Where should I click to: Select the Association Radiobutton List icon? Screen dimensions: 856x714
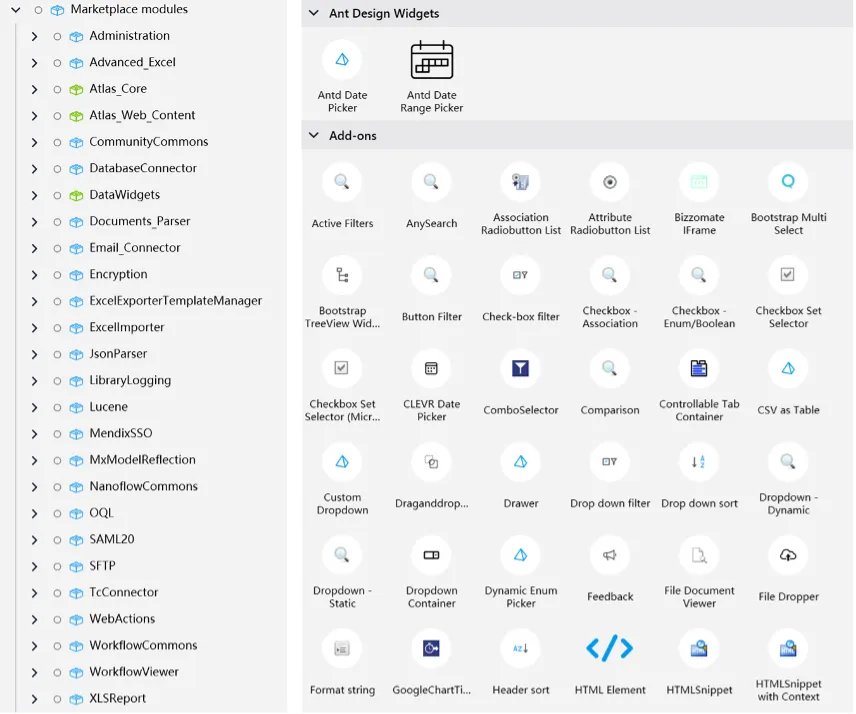click(x=521, y=182)
